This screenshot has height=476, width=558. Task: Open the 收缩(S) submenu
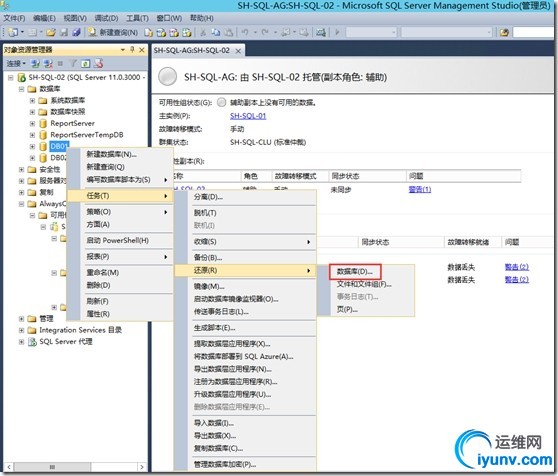coord(246,242)
